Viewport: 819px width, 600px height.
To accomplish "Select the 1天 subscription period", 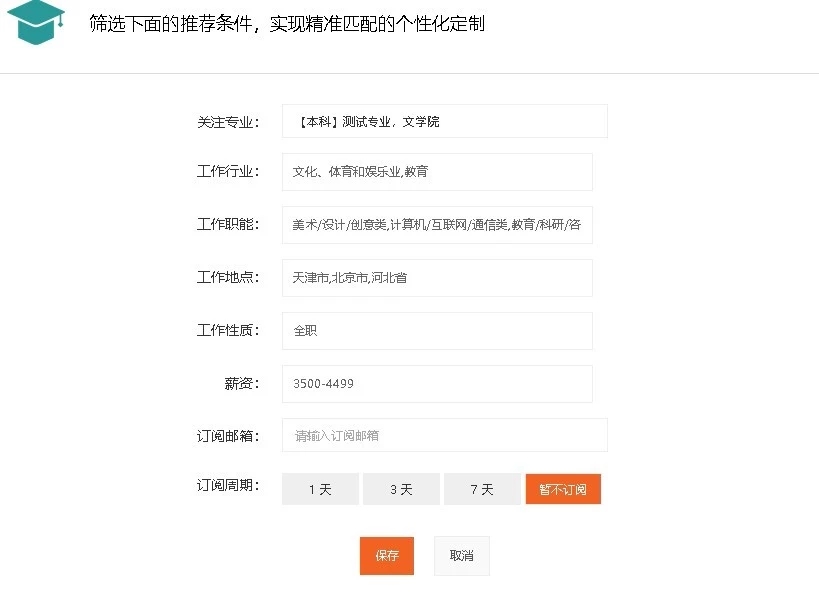I will 320,489.
